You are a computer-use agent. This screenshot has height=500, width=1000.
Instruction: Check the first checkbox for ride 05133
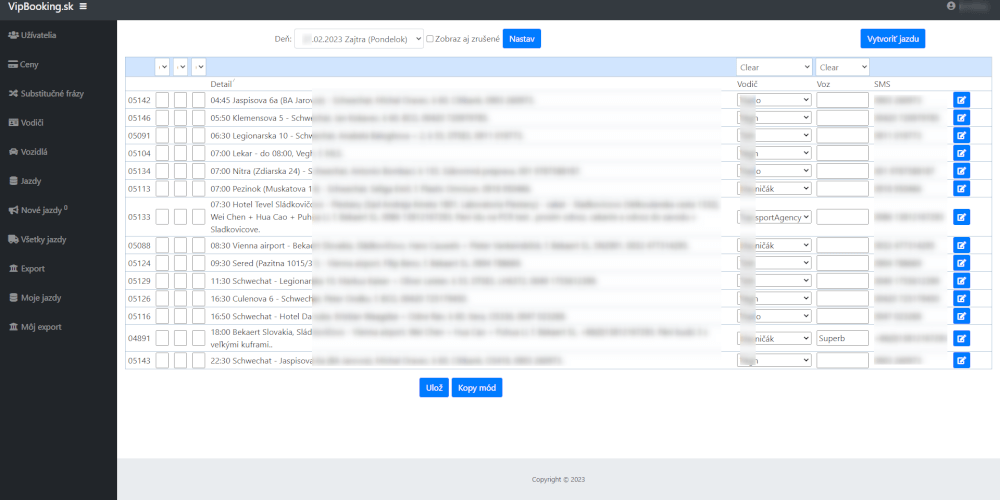click(162, 216)
